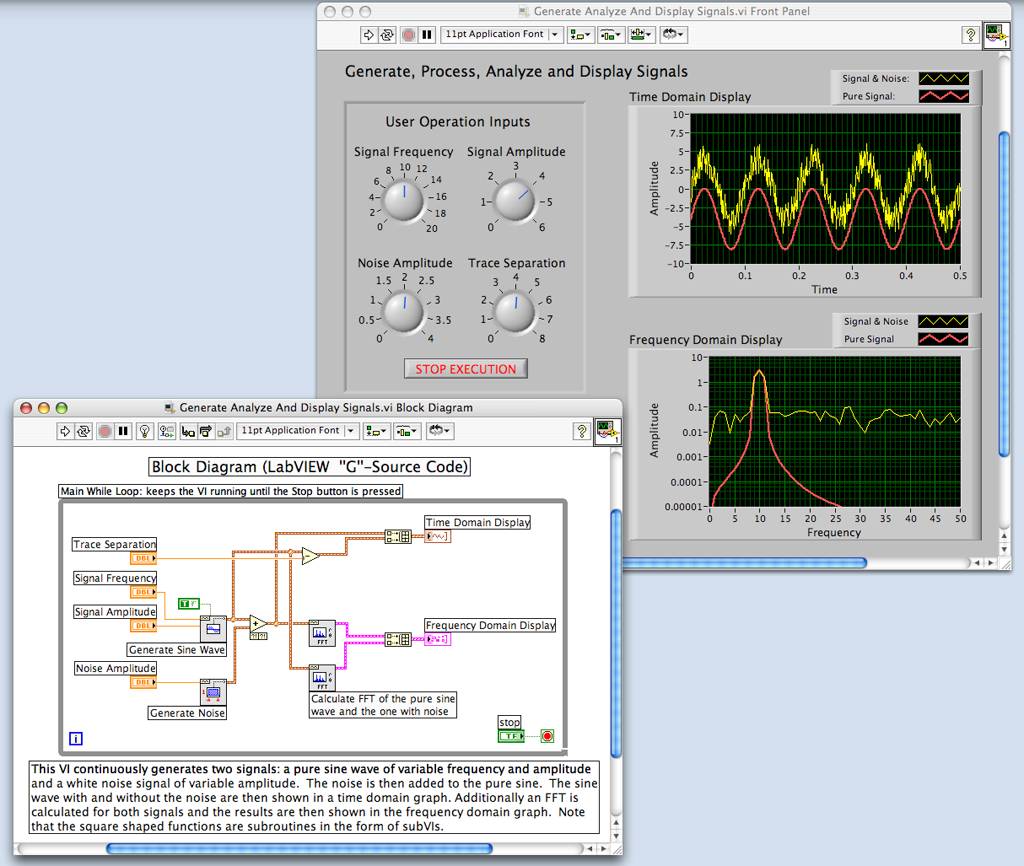Click the STOP EXECUTION button
This screenshot has width=1024, height=866.
coord(465,369)
